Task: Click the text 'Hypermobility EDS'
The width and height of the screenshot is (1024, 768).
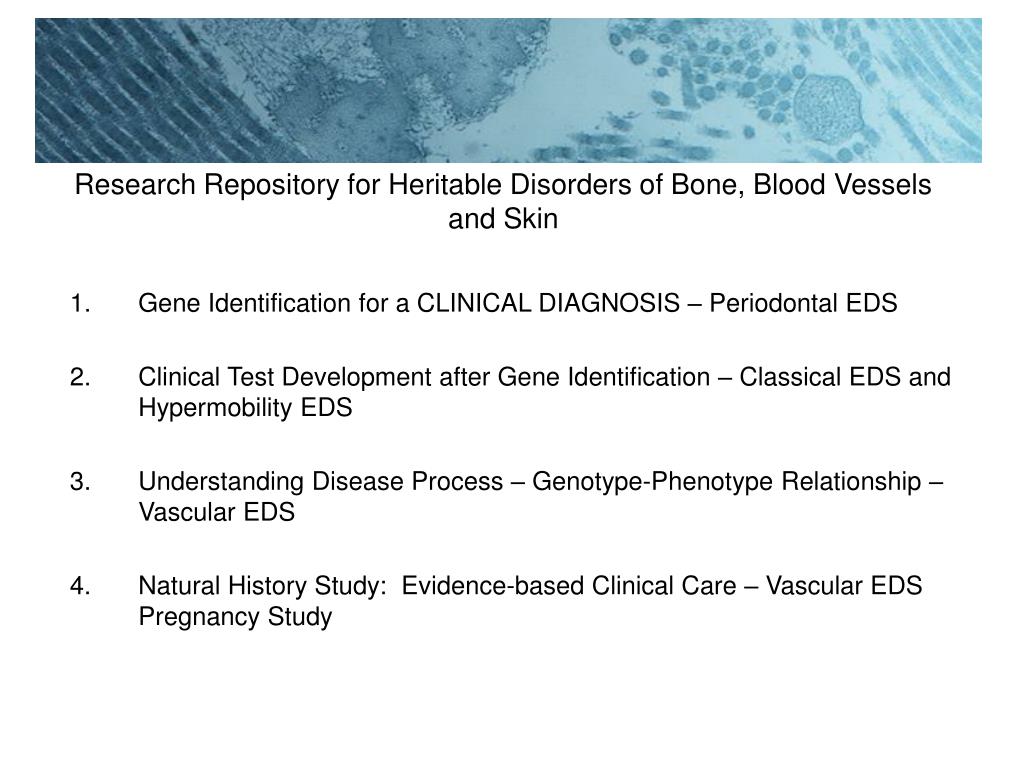Action: point(246,408)
